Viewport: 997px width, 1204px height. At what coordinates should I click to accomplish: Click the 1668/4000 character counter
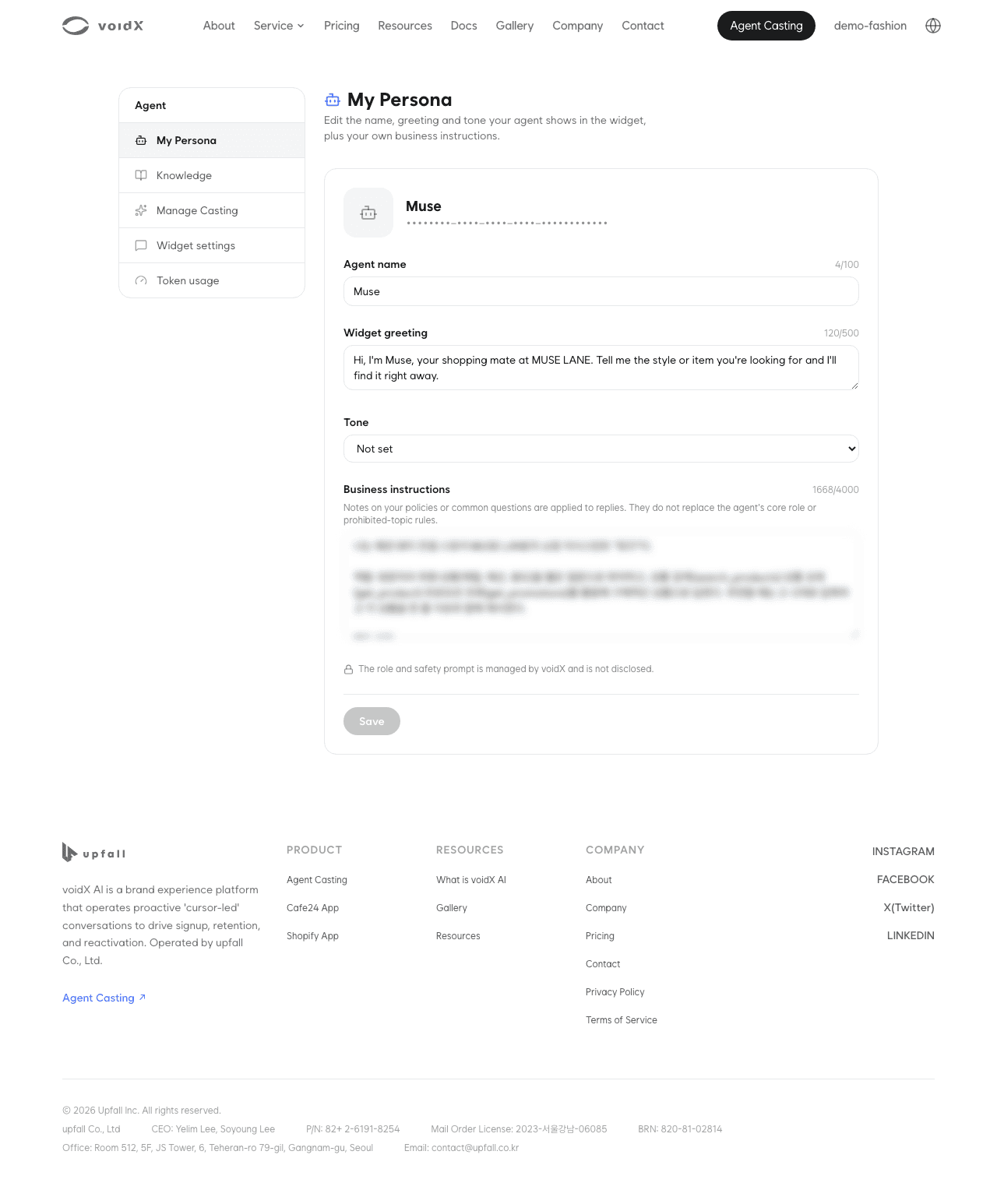(836, 490)
